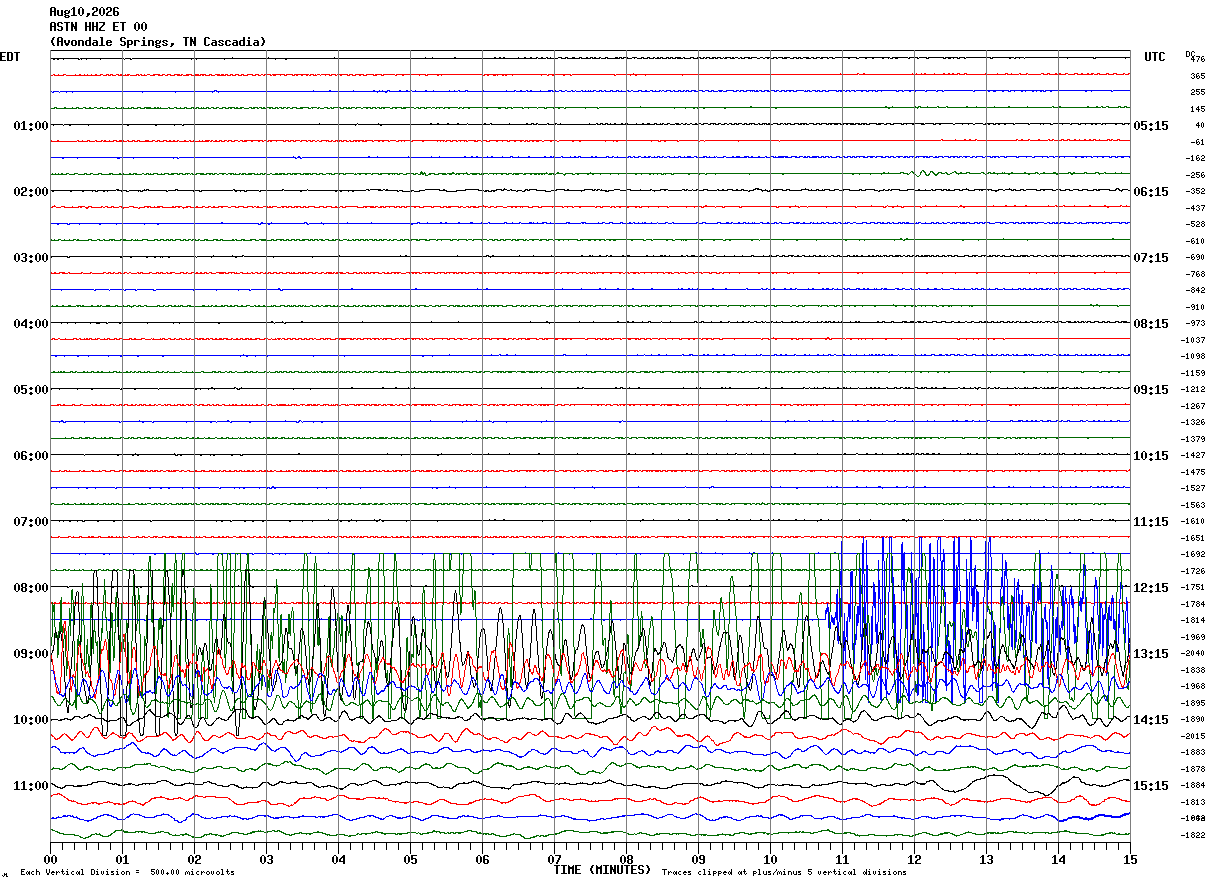Click the "01:00" EDT time label
This screenshot has width=1210, height=886.
pyautogui.click(x=30, y=126)
